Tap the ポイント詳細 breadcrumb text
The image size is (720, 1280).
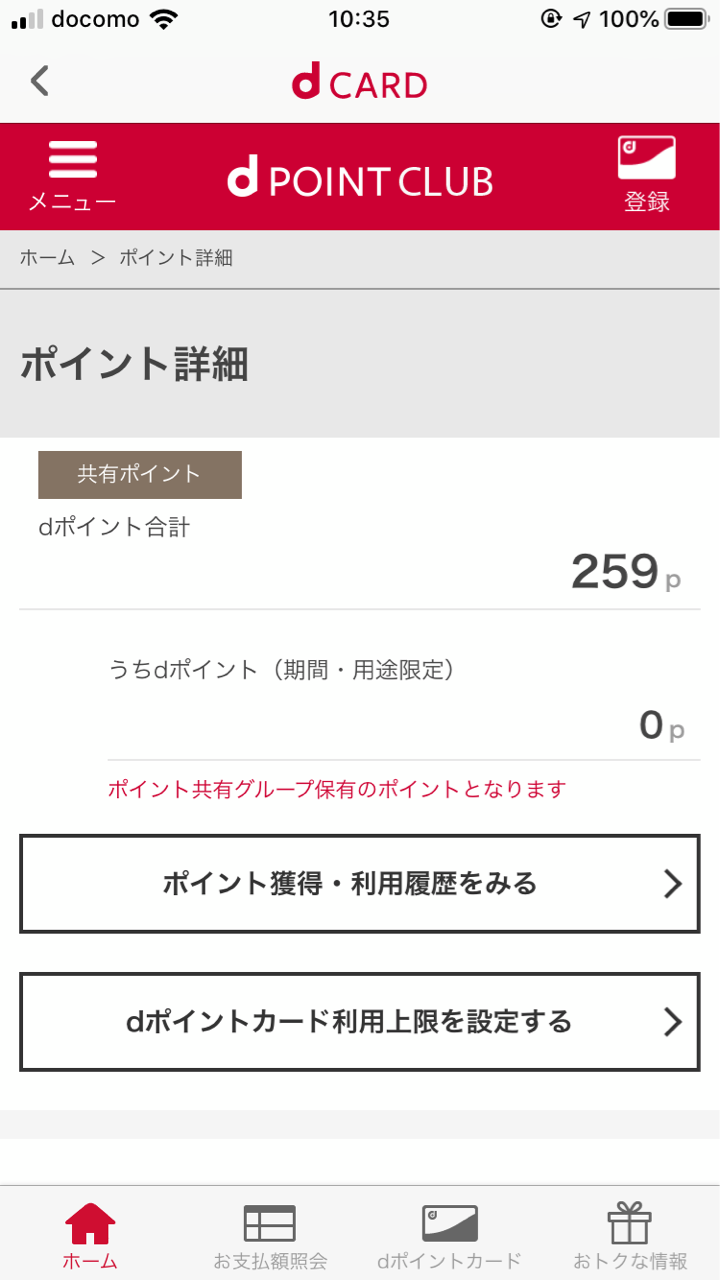coord(176,258)
